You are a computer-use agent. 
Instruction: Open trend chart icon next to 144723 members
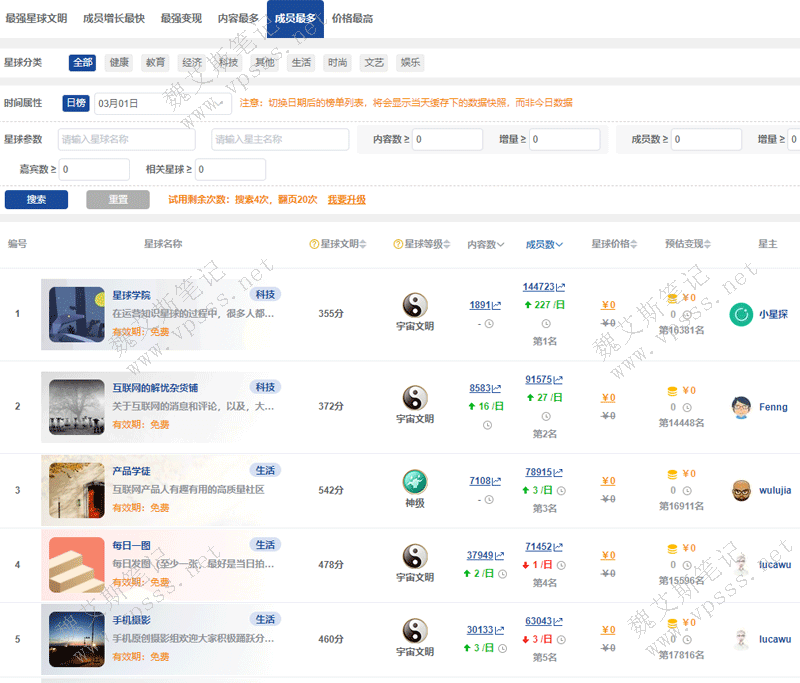(x=560, y=287)
